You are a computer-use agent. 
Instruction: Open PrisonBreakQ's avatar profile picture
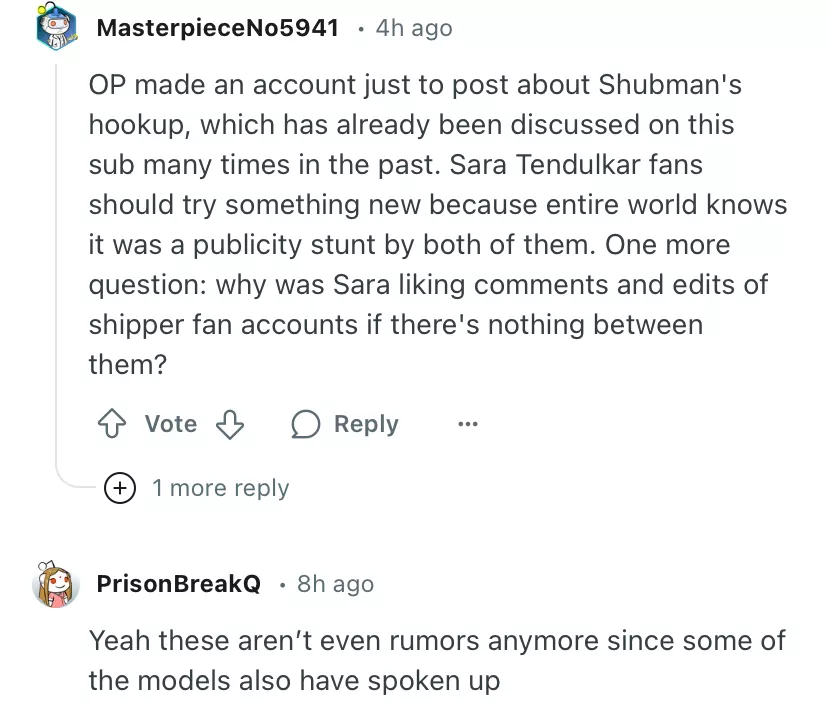57,584
